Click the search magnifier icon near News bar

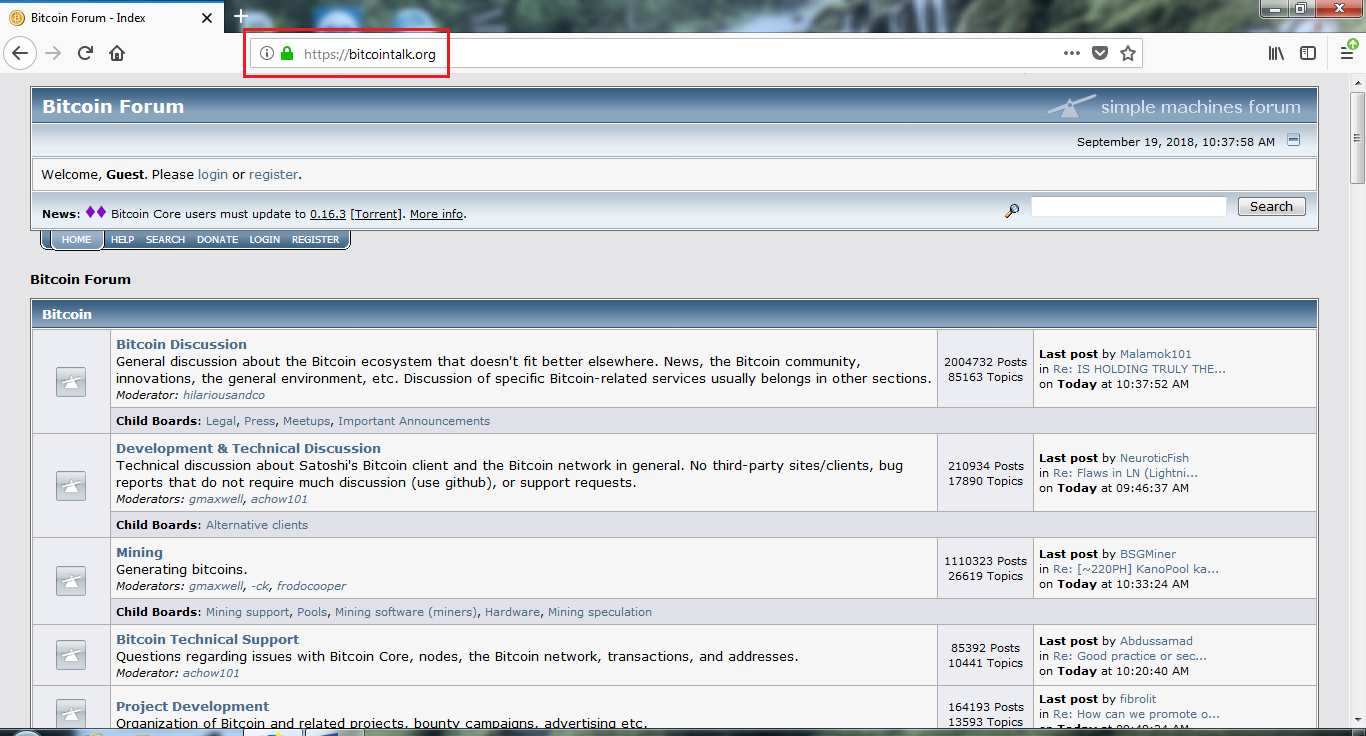tap(1012, 209)
